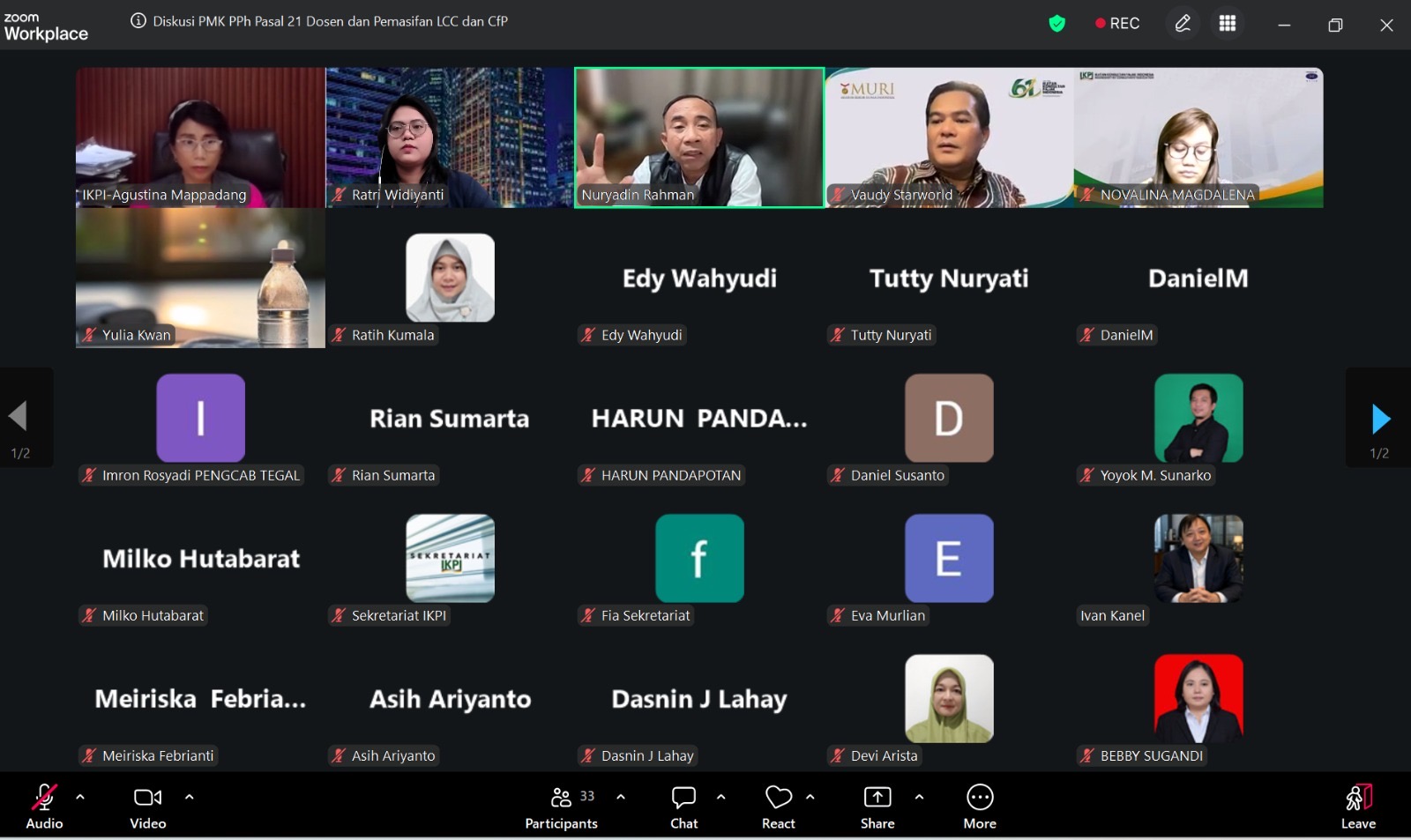Open the grid view layout icon

click(1227, 24)
